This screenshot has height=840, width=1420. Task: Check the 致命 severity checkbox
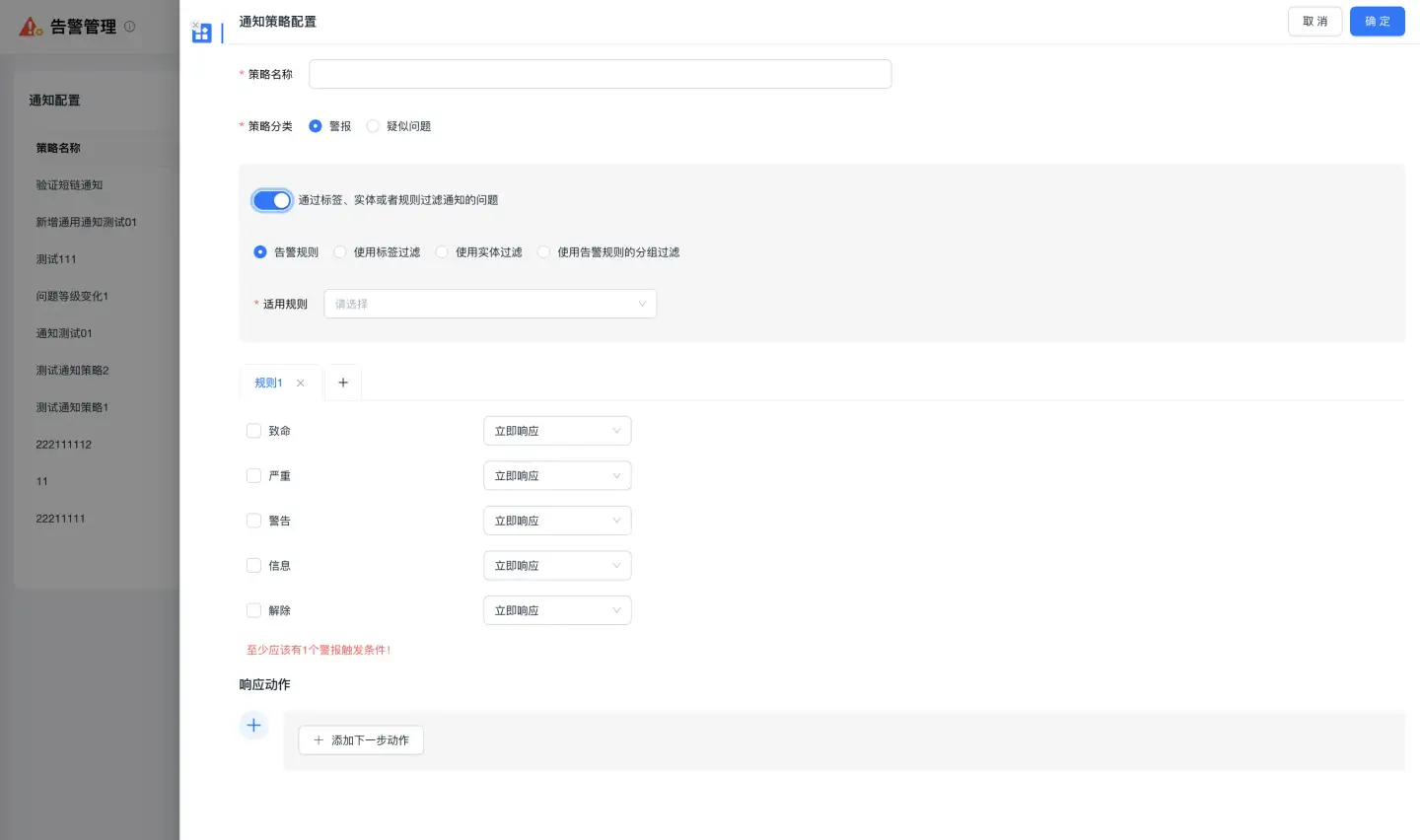click(253, 431)
